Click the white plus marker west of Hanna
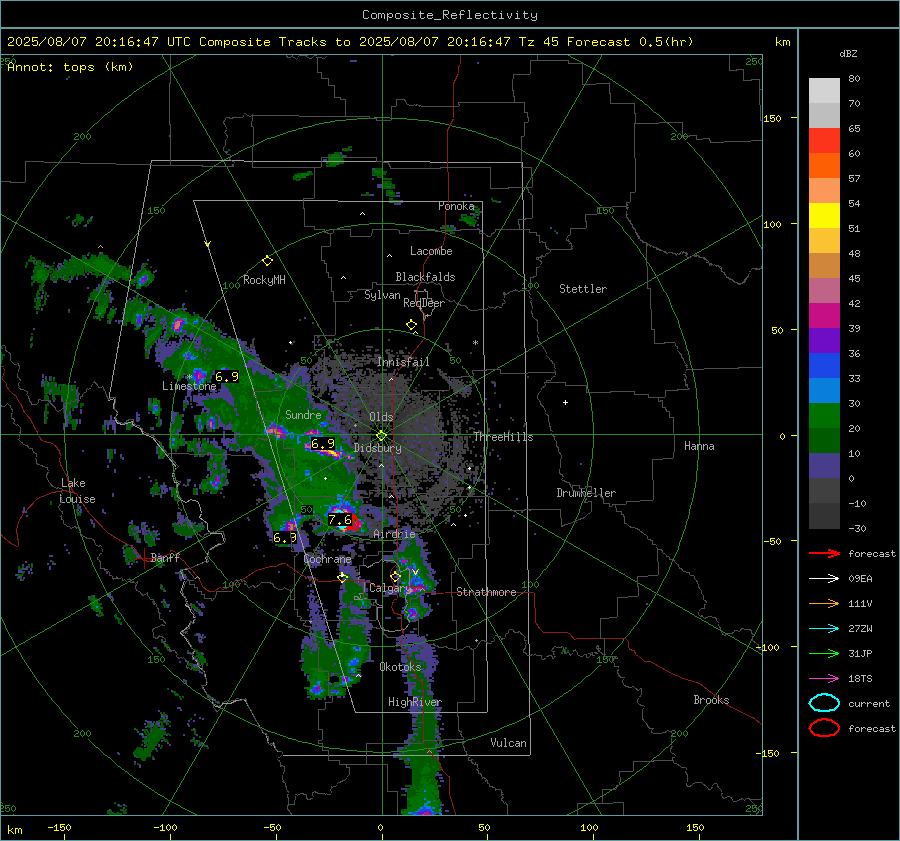This screenshot has width=900, height=841. 565,402
